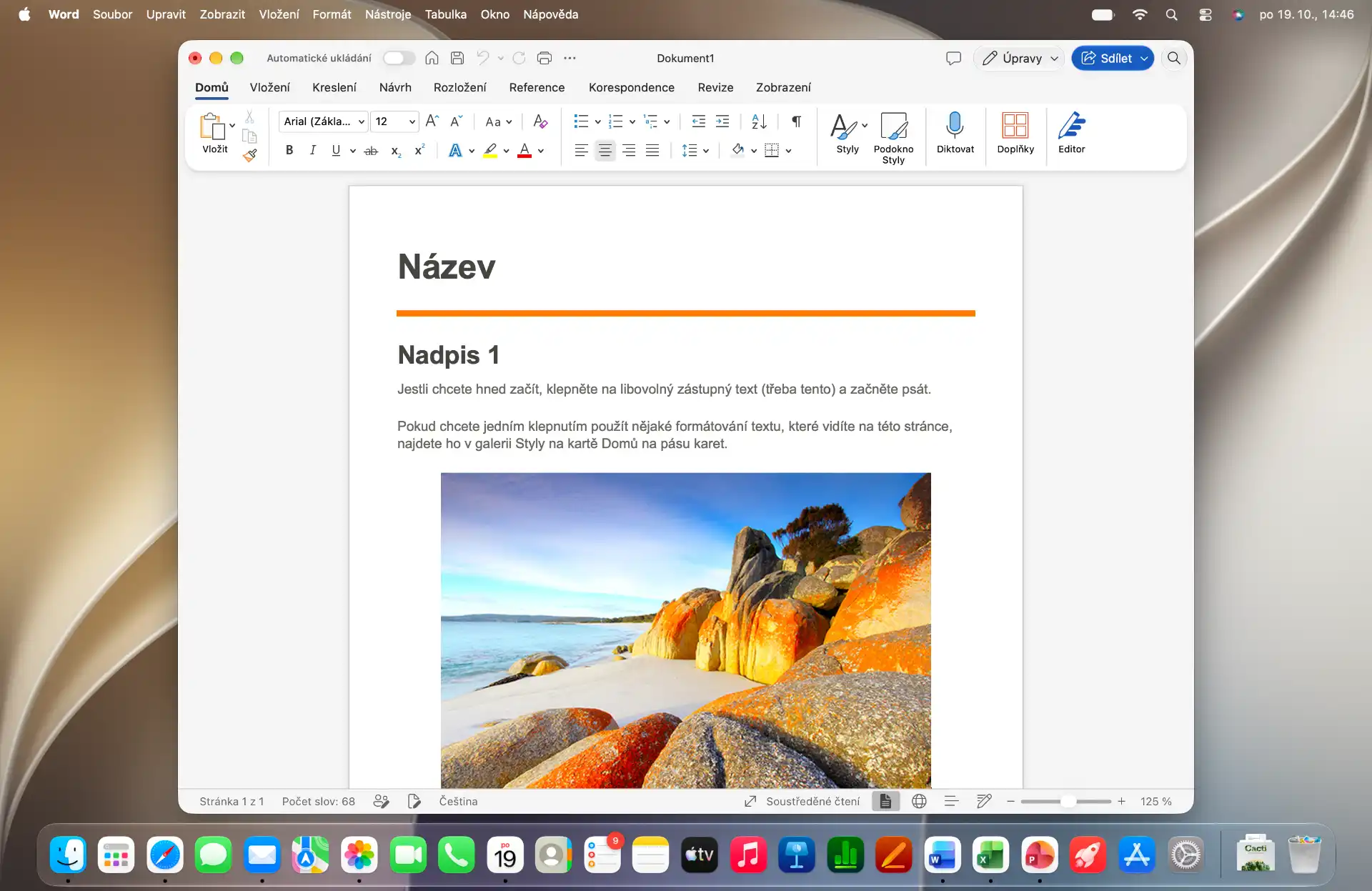
Task: Toggle show paragraph marks
Action: click(x=796, y=121)
